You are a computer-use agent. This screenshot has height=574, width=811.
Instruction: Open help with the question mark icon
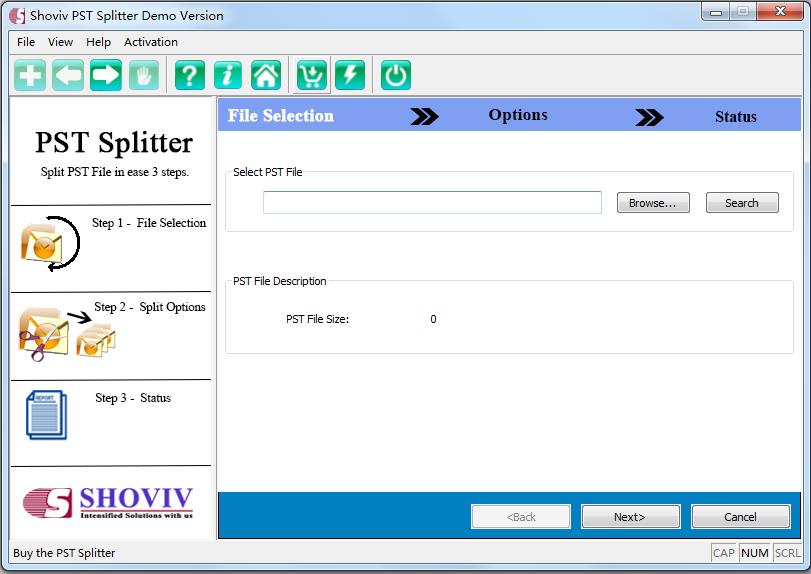coord(190,75)
